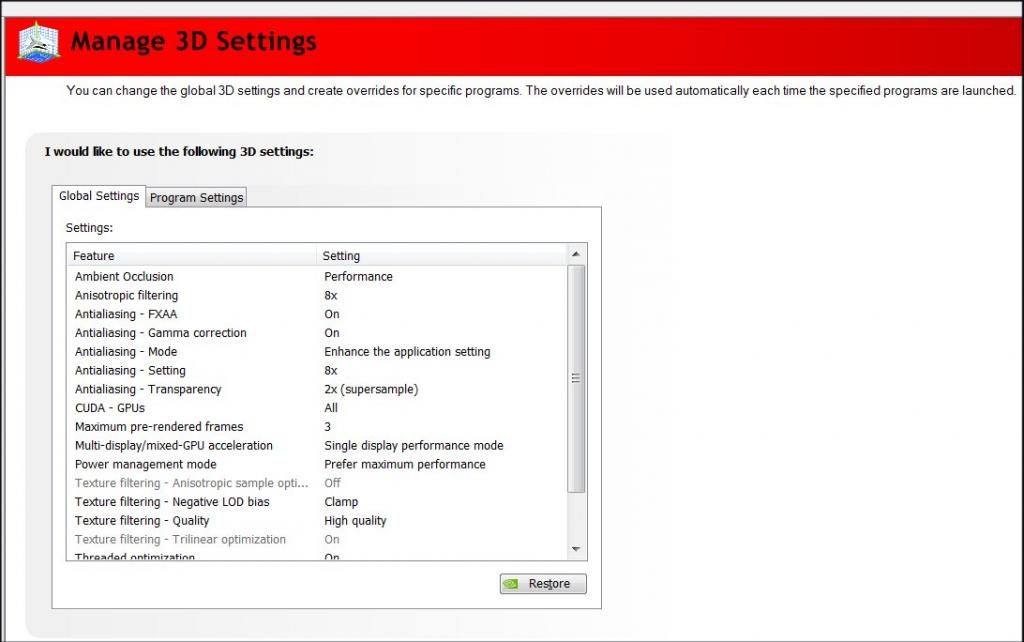Select the Global Settings tab

coord(98,196)
